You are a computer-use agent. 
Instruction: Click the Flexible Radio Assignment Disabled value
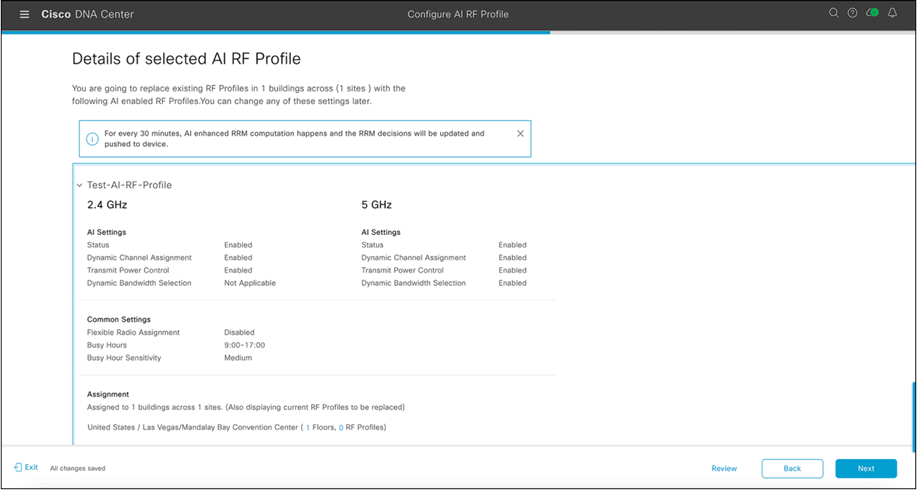[x=239, y=332]
